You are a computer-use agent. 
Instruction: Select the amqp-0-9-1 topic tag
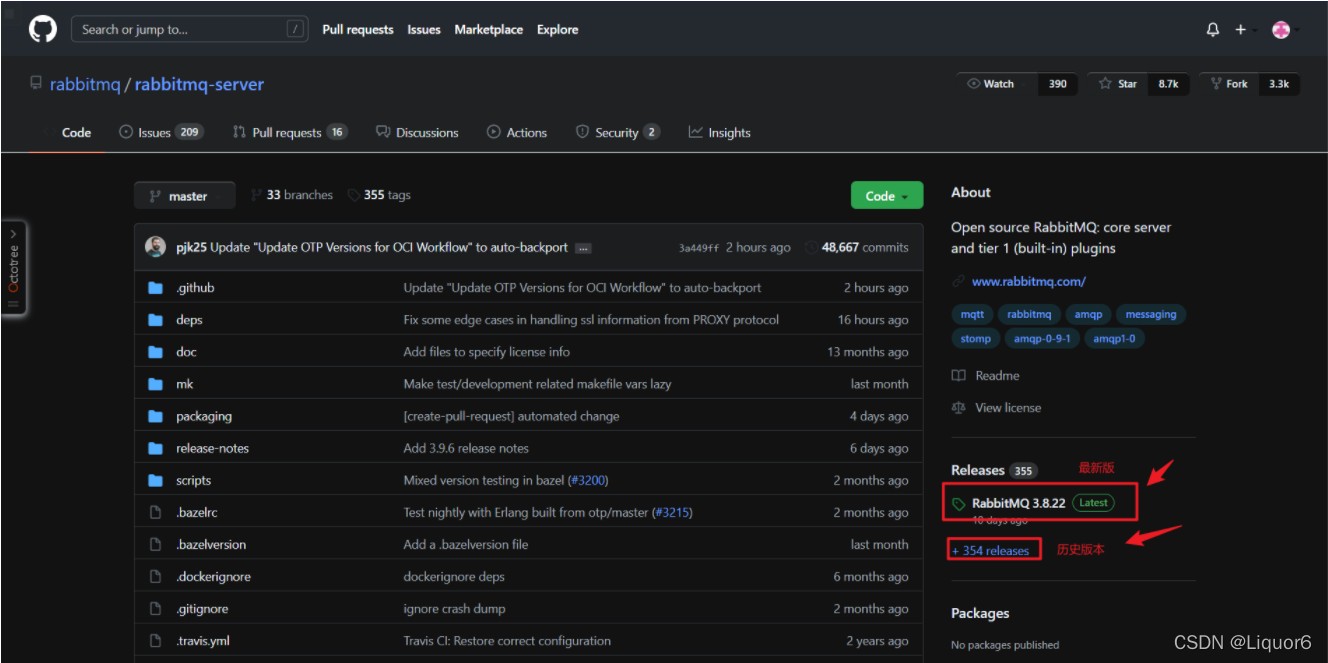(x=1042, y=338)
